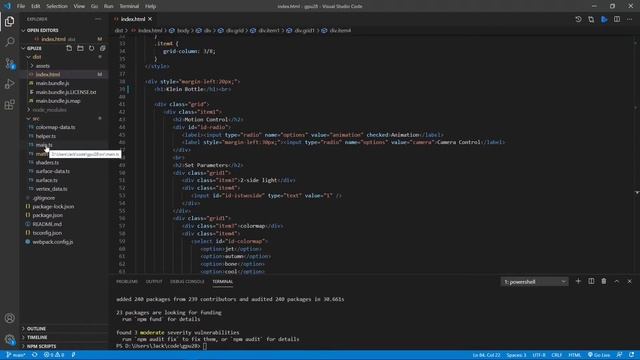This screenshot has width=640, height=360.
Task: Click the Go Live button in status bar
Action: point(599,355)
